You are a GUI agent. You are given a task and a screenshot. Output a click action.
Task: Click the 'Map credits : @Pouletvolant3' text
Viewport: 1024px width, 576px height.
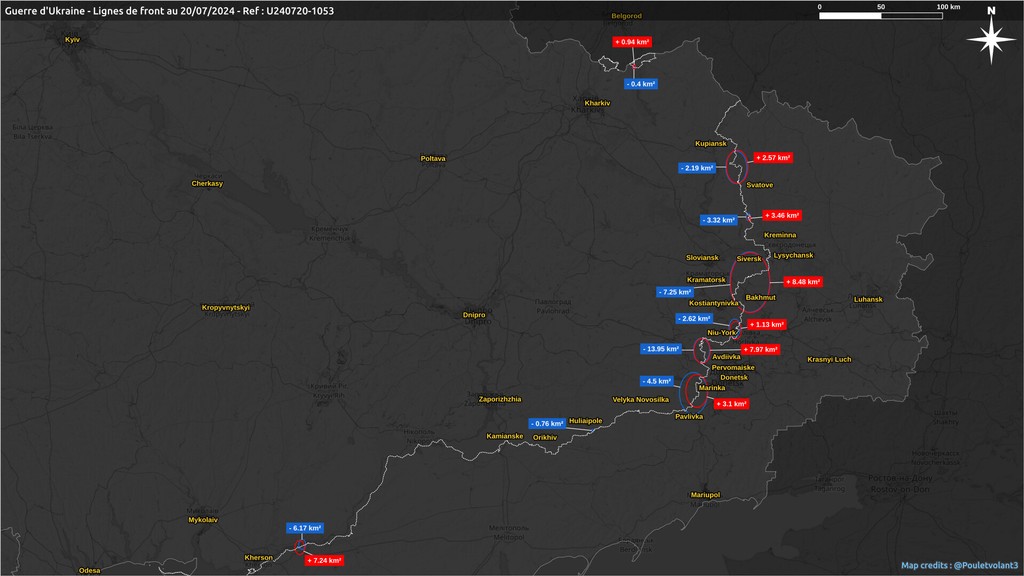[959, 566]
